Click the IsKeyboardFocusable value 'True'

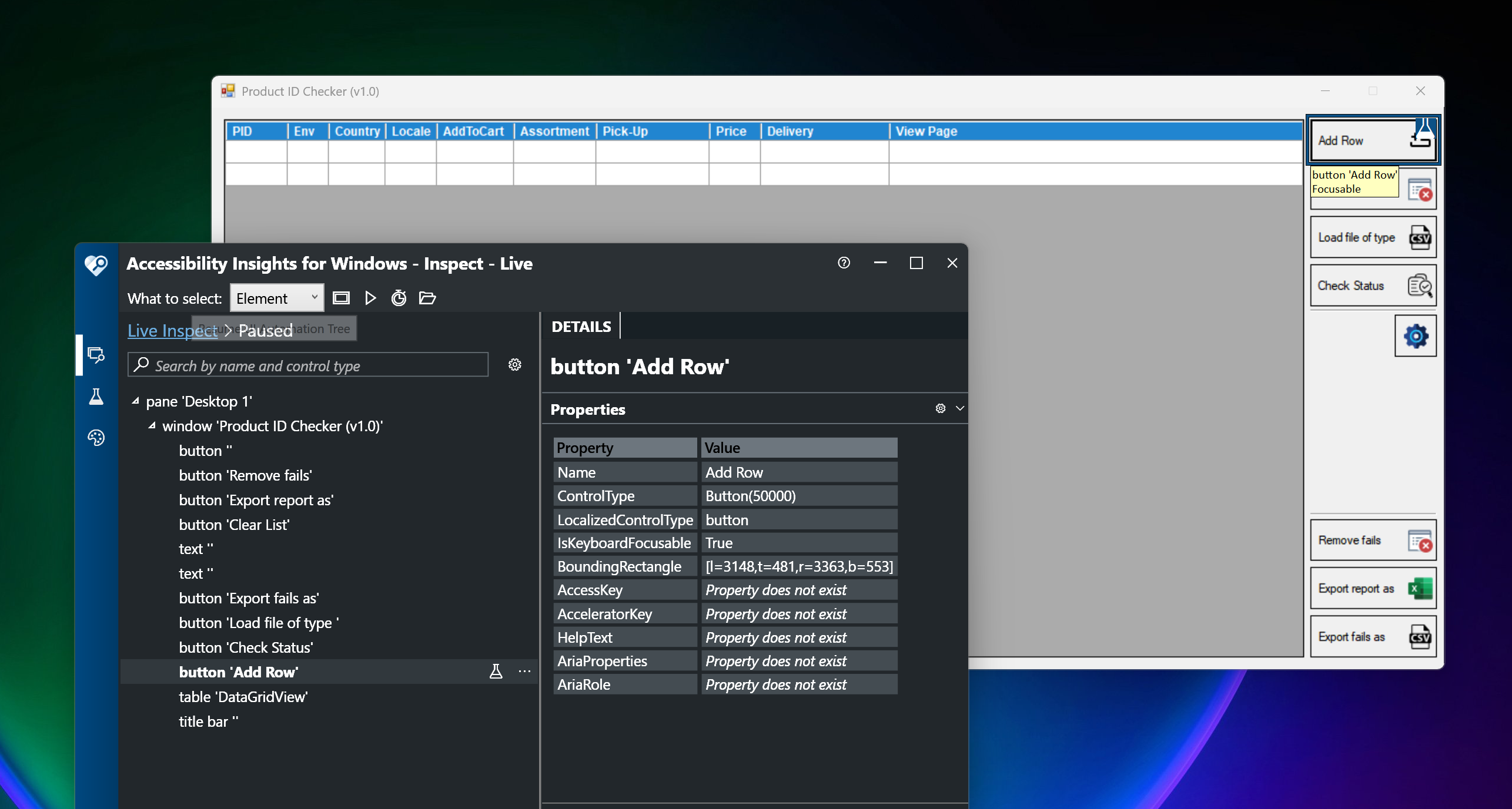pyautogui.click(x=799, y=543)
